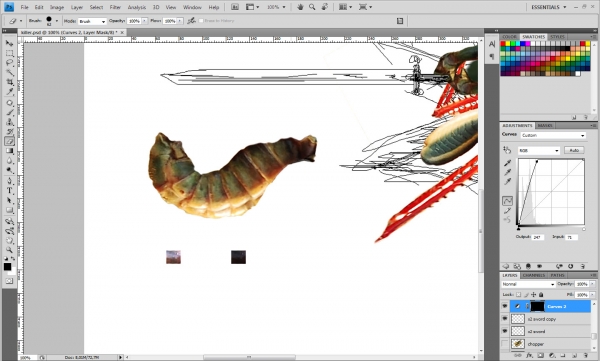Screen dimensions: 600x361
Task: Switch to the Masks tab
Action: click(x=545, y=126)
